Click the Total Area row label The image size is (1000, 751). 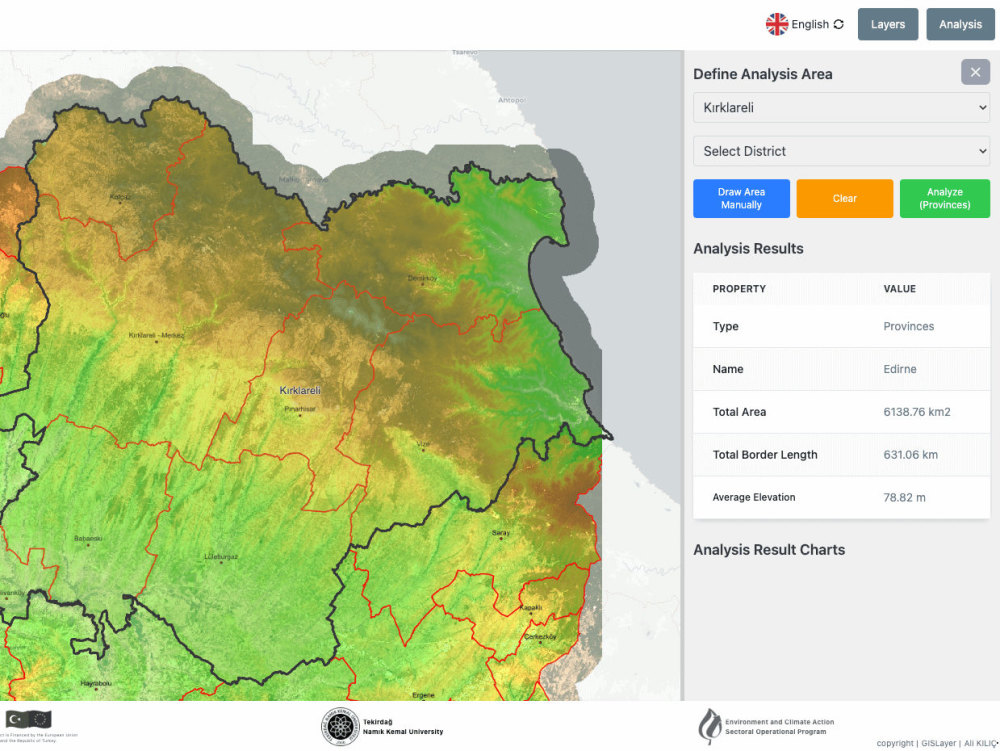(739, 412)
